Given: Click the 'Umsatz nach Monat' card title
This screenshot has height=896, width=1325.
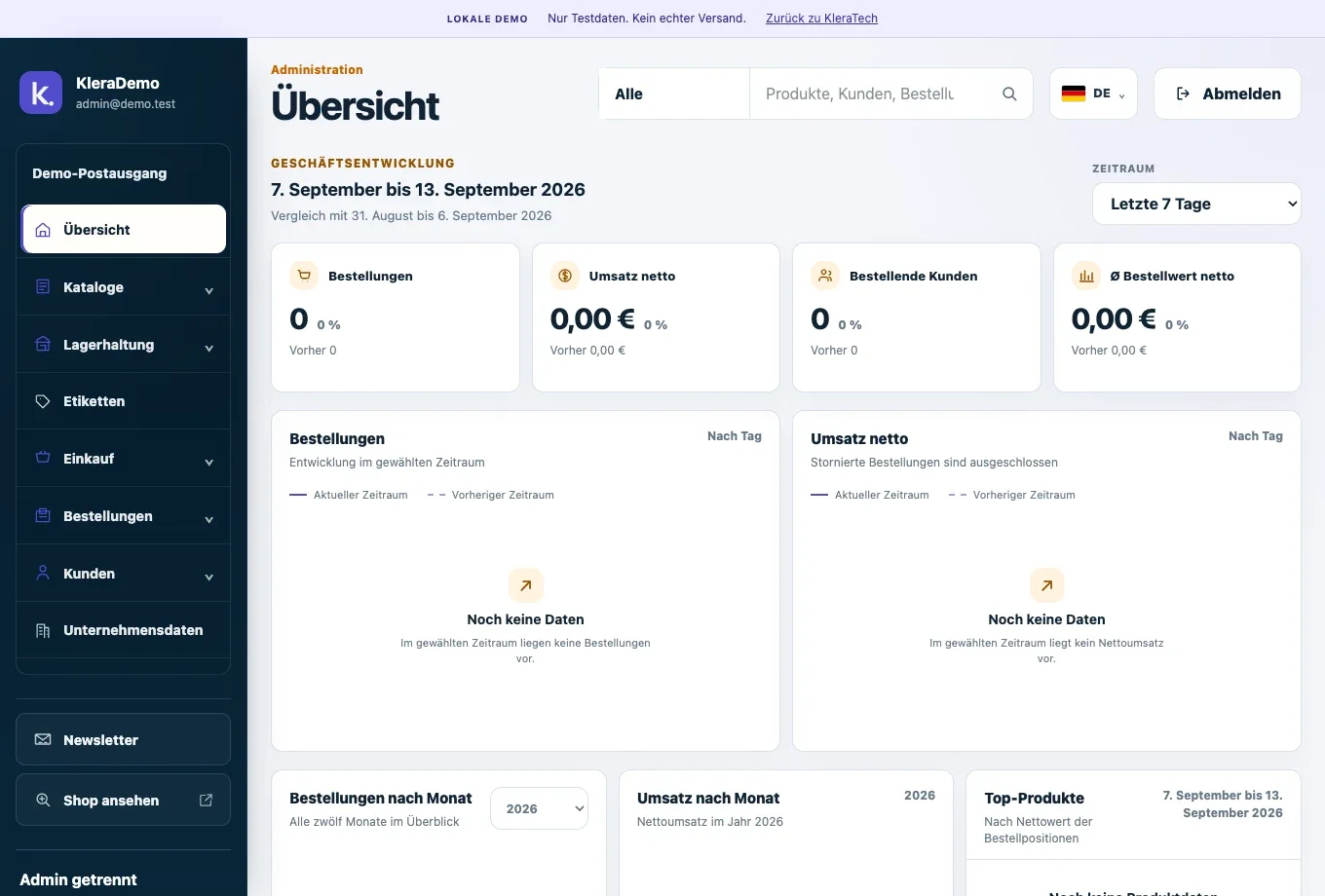Looking at the screenshot, I should [708, 798].
